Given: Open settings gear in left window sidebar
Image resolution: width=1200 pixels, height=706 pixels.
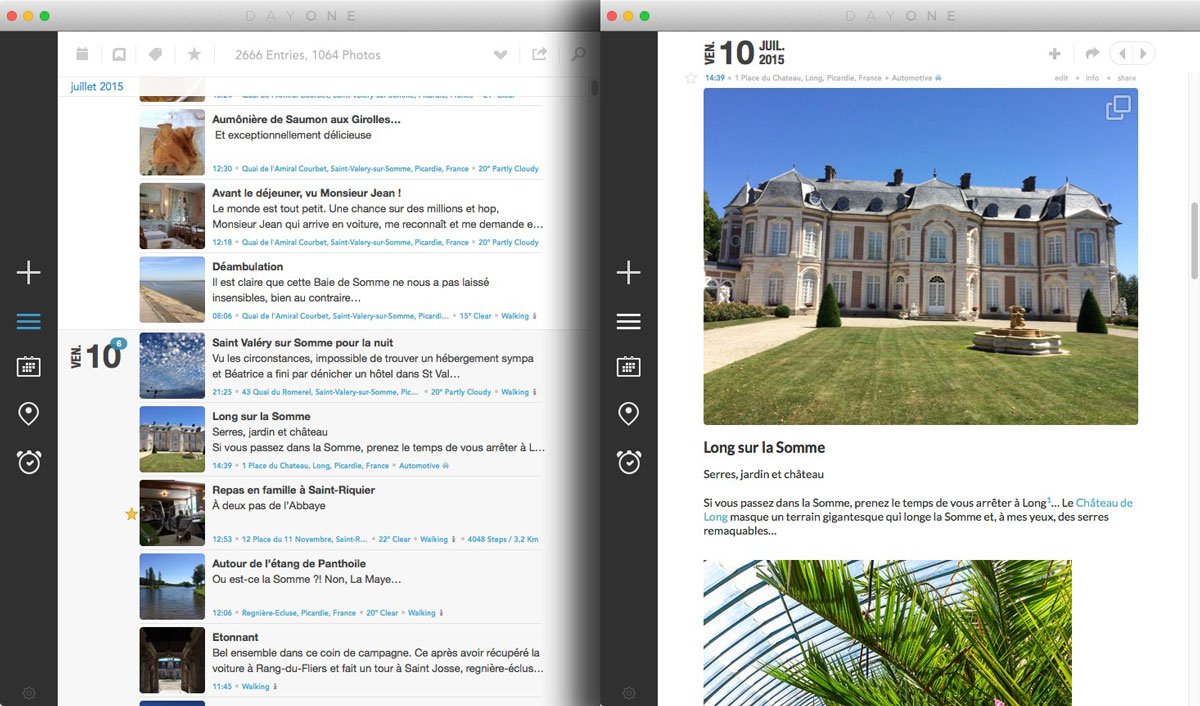Looking at the screenshot, I should pos(28,693).
